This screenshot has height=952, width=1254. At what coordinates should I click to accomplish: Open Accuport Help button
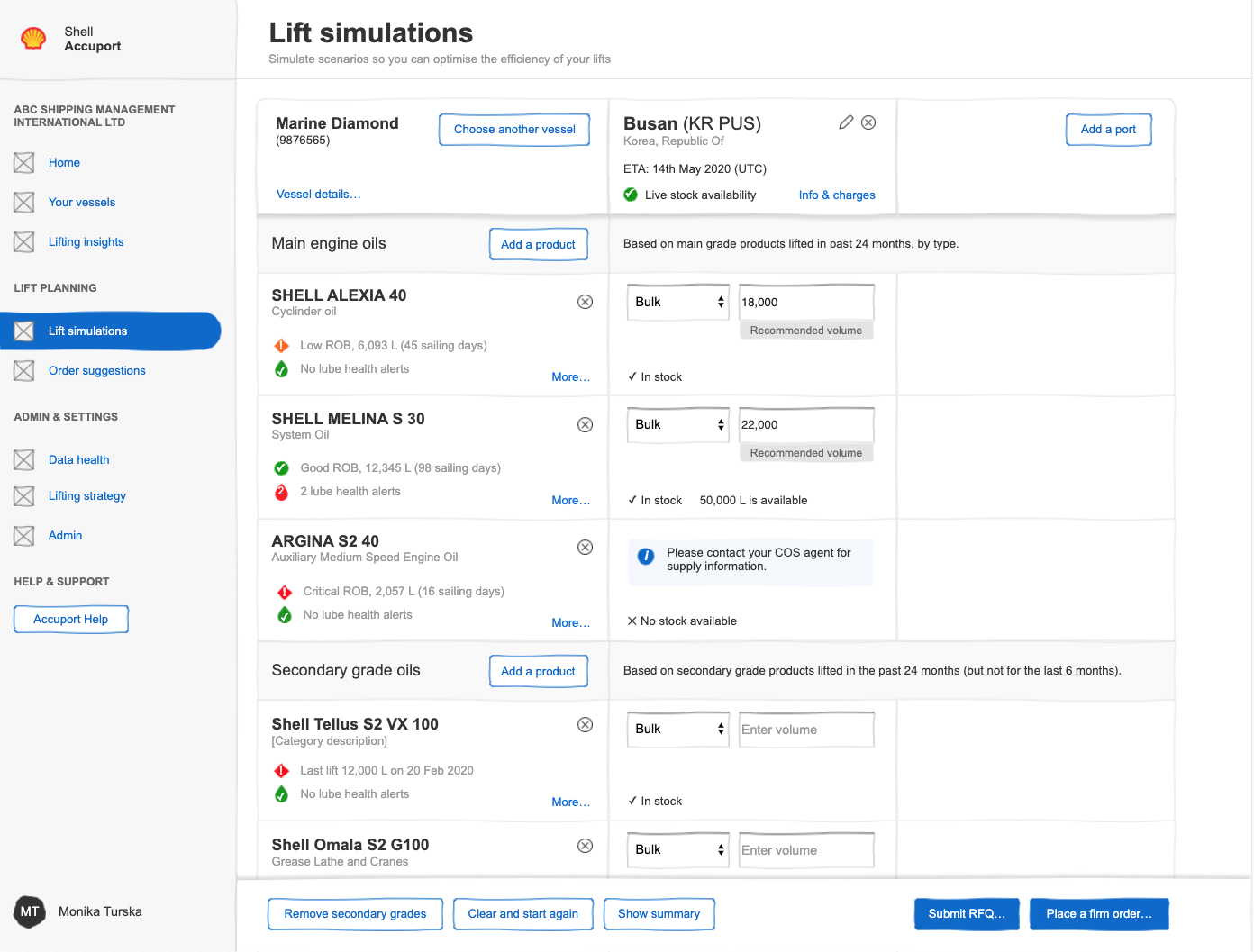point(71,620)
